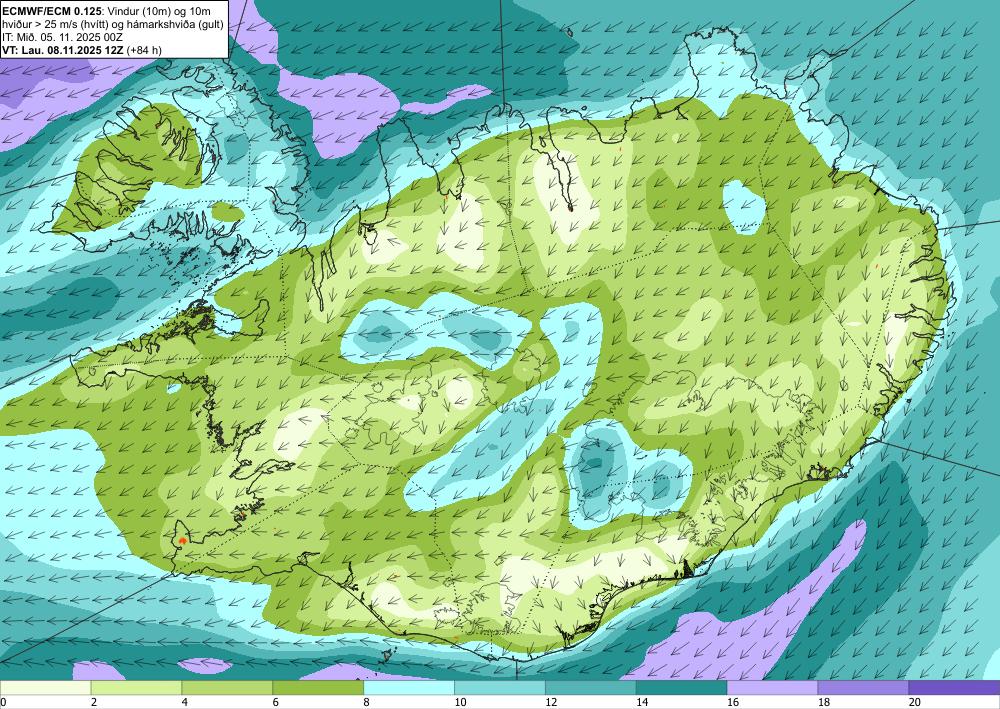Click the olive green 6–8 m/s legend swatch
The height and width of the screenshot is (709, 1000).
tap(318, 688)
